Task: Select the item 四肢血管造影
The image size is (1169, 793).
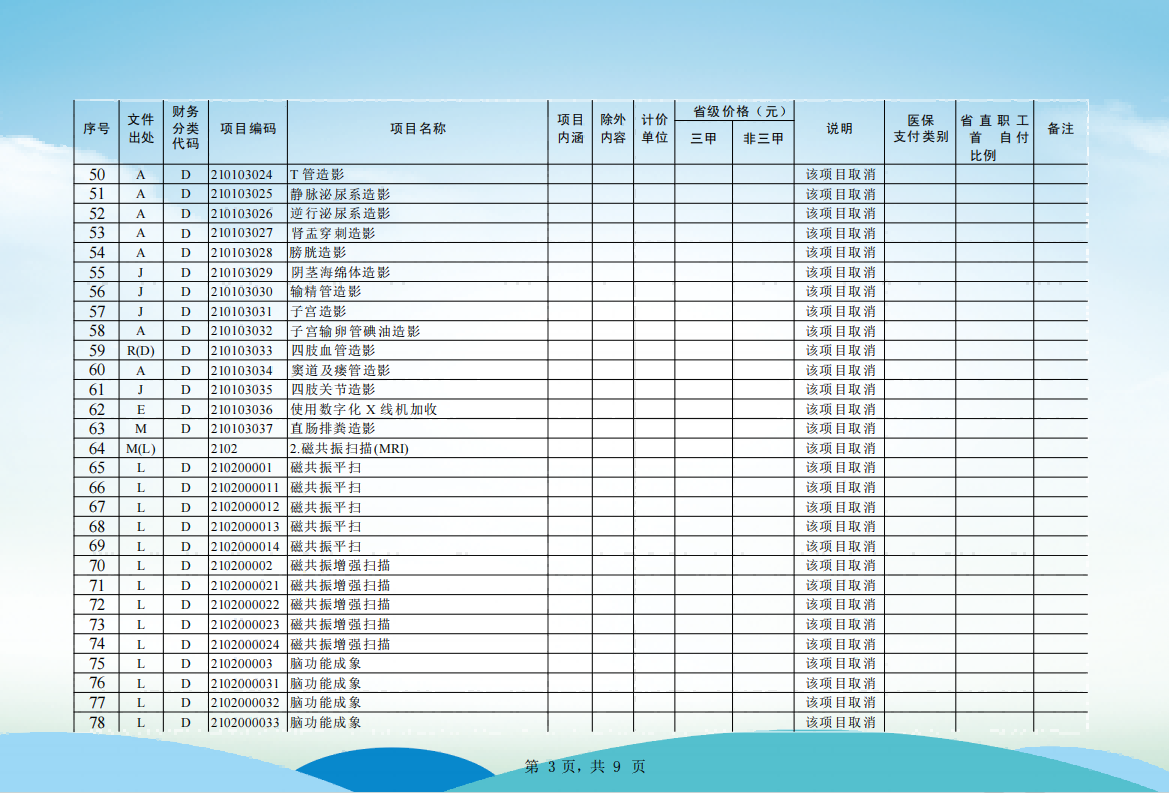Action: pyautogui.click(x=333, y=351)
